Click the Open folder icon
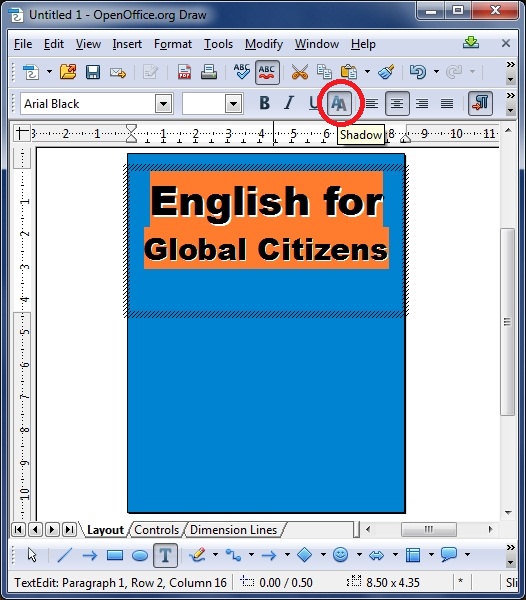The image size is (526, 600). [68, 72]
